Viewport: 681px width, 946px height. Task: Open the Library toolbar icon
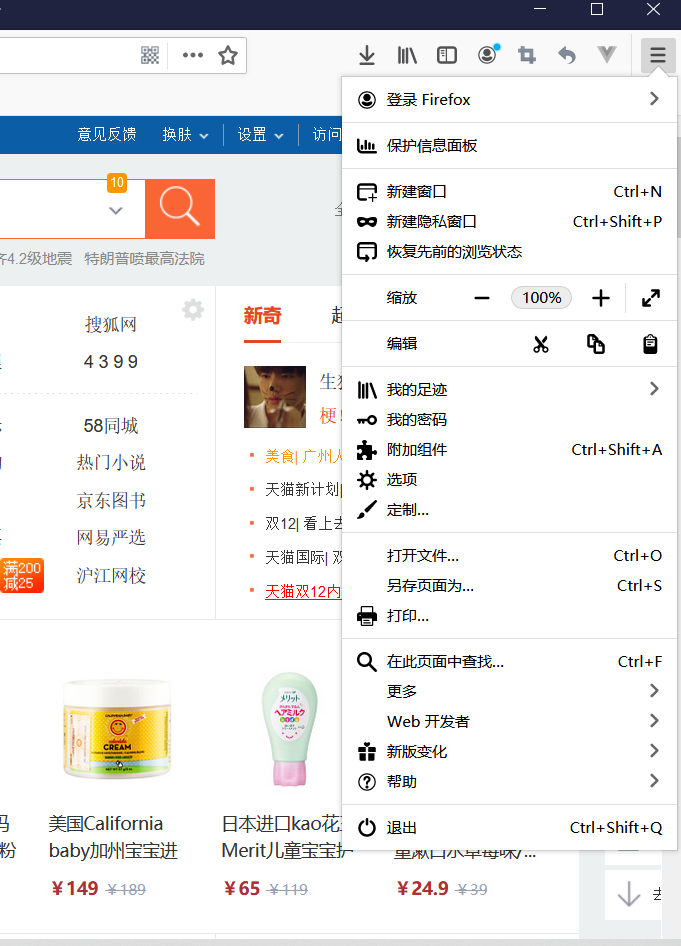pyautogui.click(x=407, y=56)
